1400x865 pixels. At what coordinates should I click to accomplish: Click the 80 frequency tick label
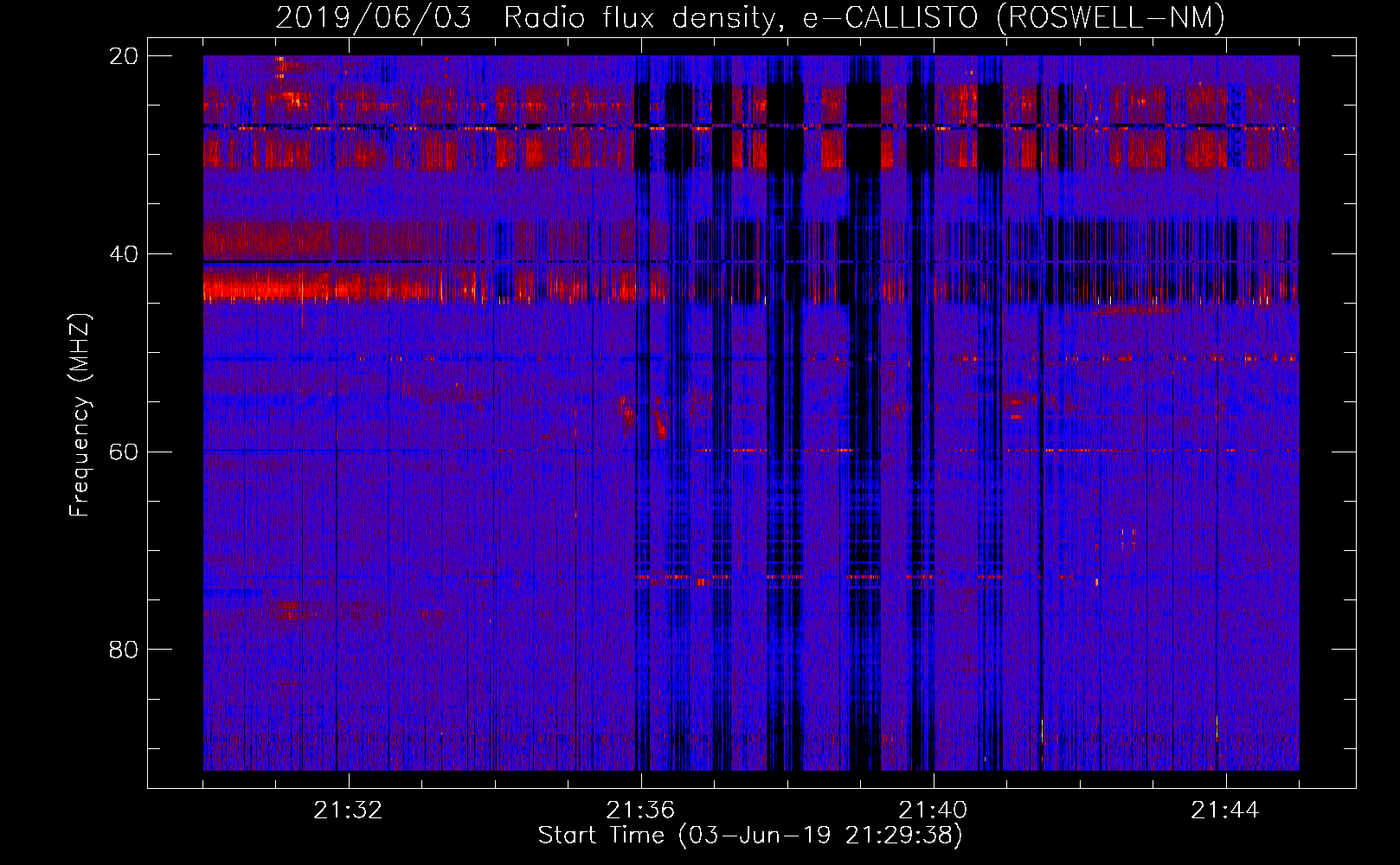coord(124,650)
